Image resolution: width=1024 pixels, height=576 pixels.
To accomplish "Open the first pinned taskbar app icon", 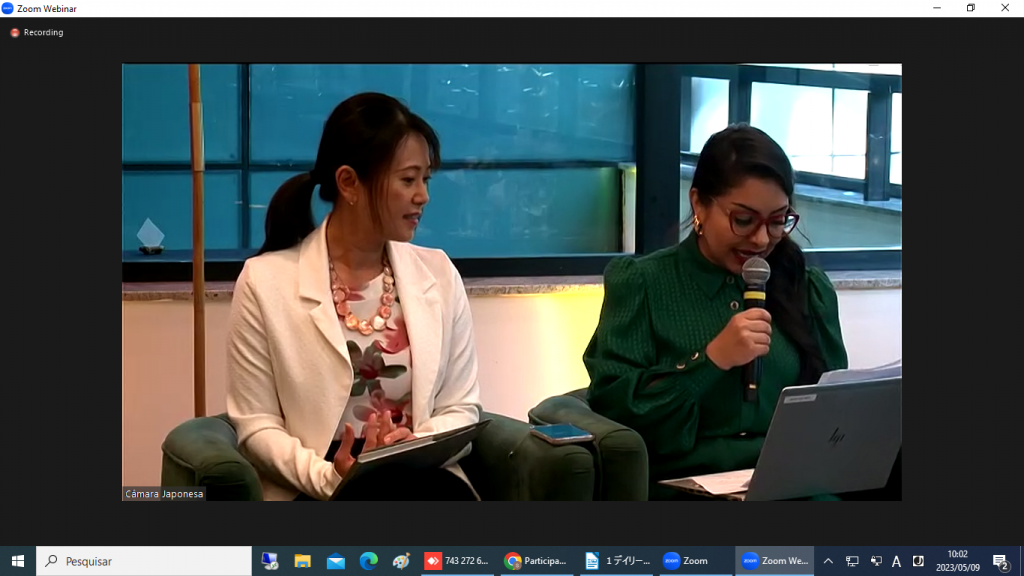I will pos(269,561).
